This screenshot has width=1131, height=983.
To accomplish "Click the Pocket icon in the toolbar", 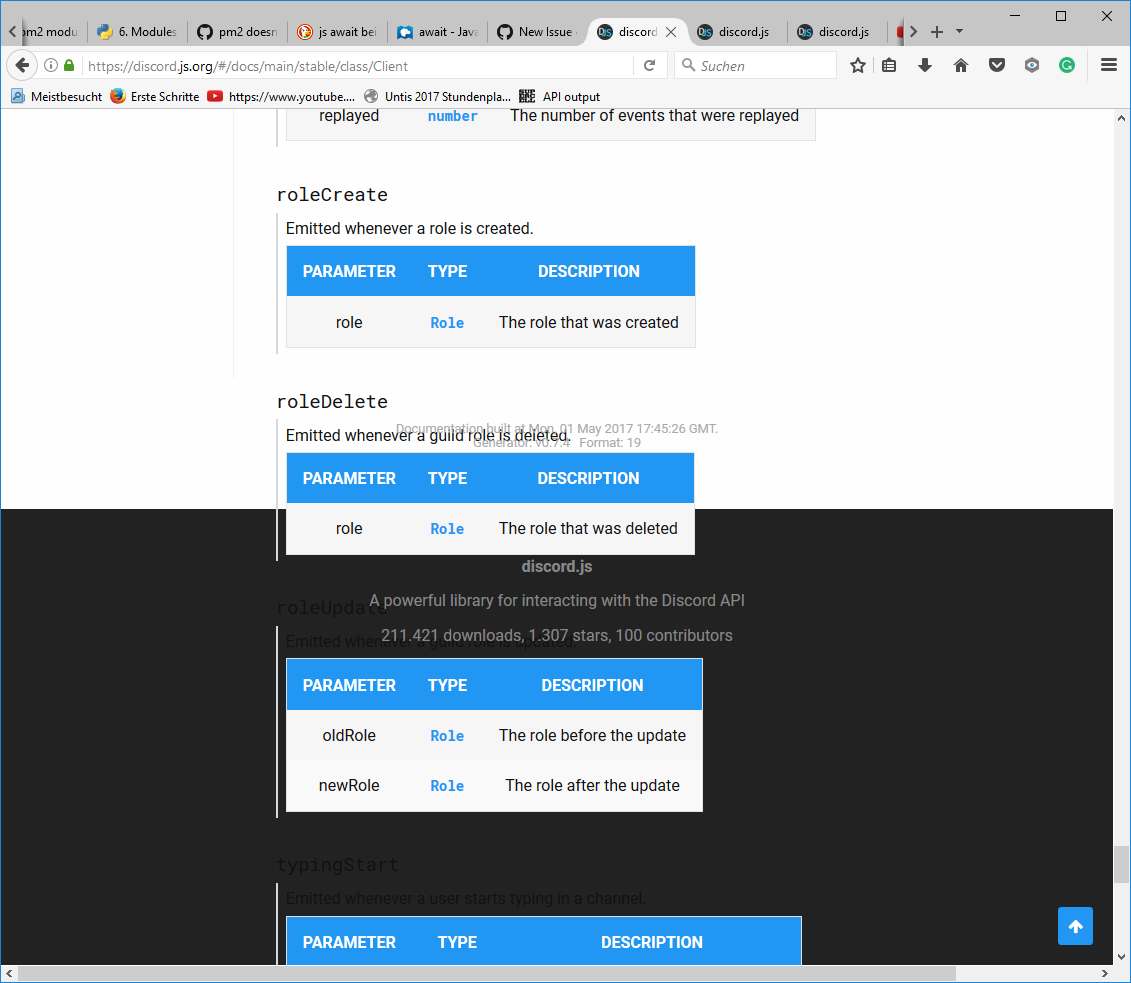I will point(996,65).
